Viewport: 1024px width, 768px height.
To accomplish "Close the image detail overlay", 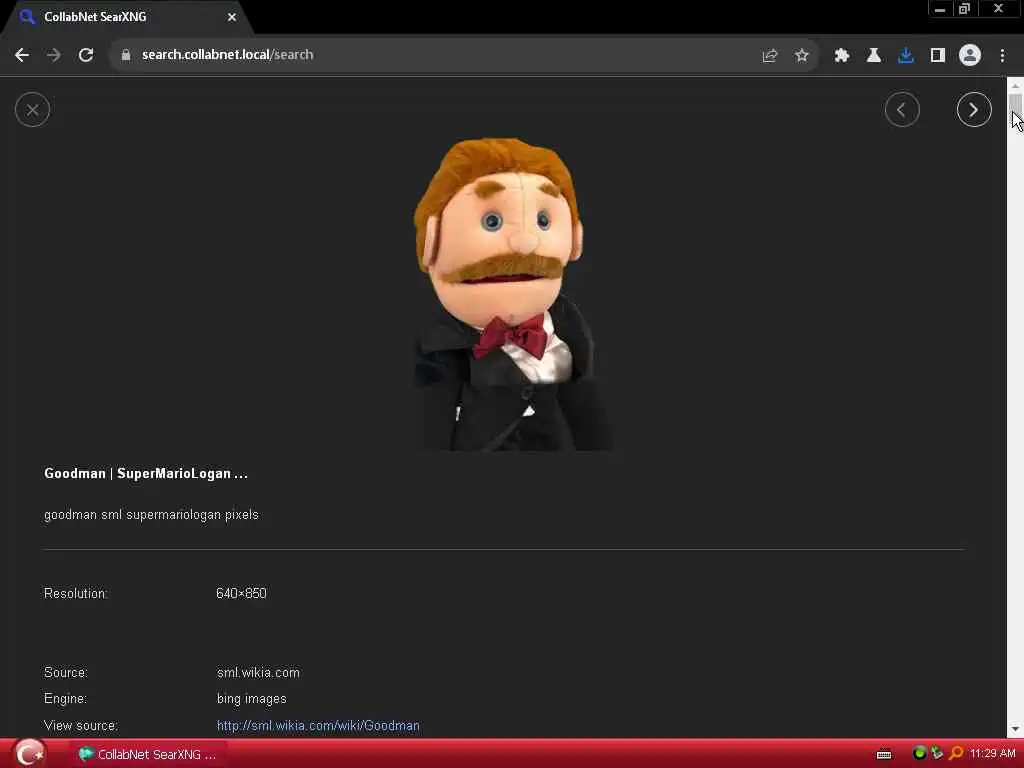I will 32,110.
